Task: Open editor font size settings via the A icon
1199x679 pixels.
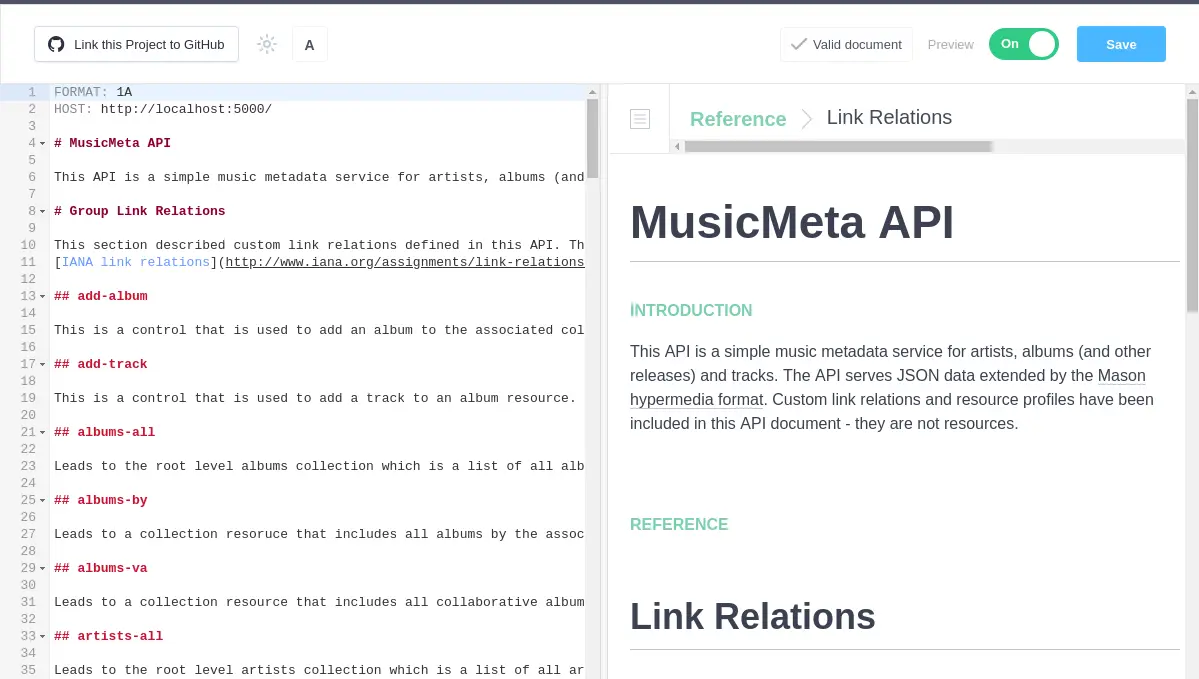Action: click(x=309, y=44)
